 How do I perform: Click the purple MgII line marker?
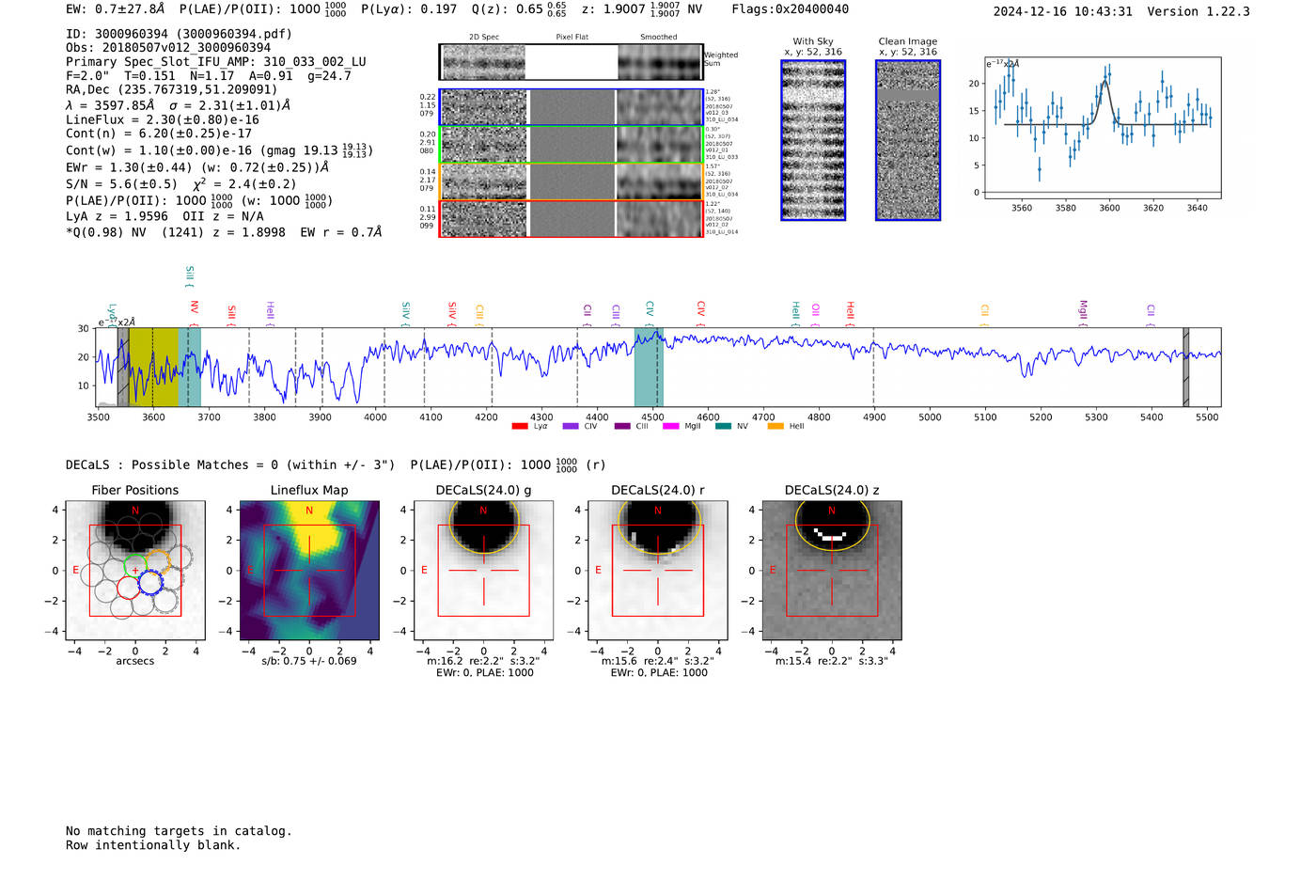[1082, 312]
